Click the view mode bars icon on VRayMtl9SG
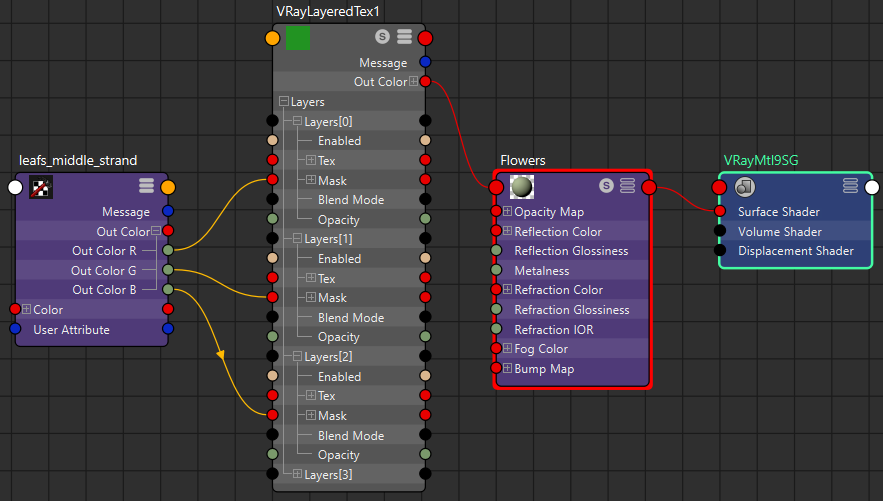Screen dimensions: 883x501 coord(850,185)
